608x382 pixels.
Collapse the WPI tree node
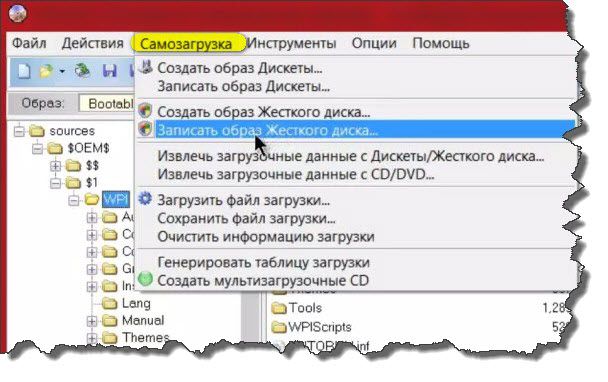click(73, 200)
